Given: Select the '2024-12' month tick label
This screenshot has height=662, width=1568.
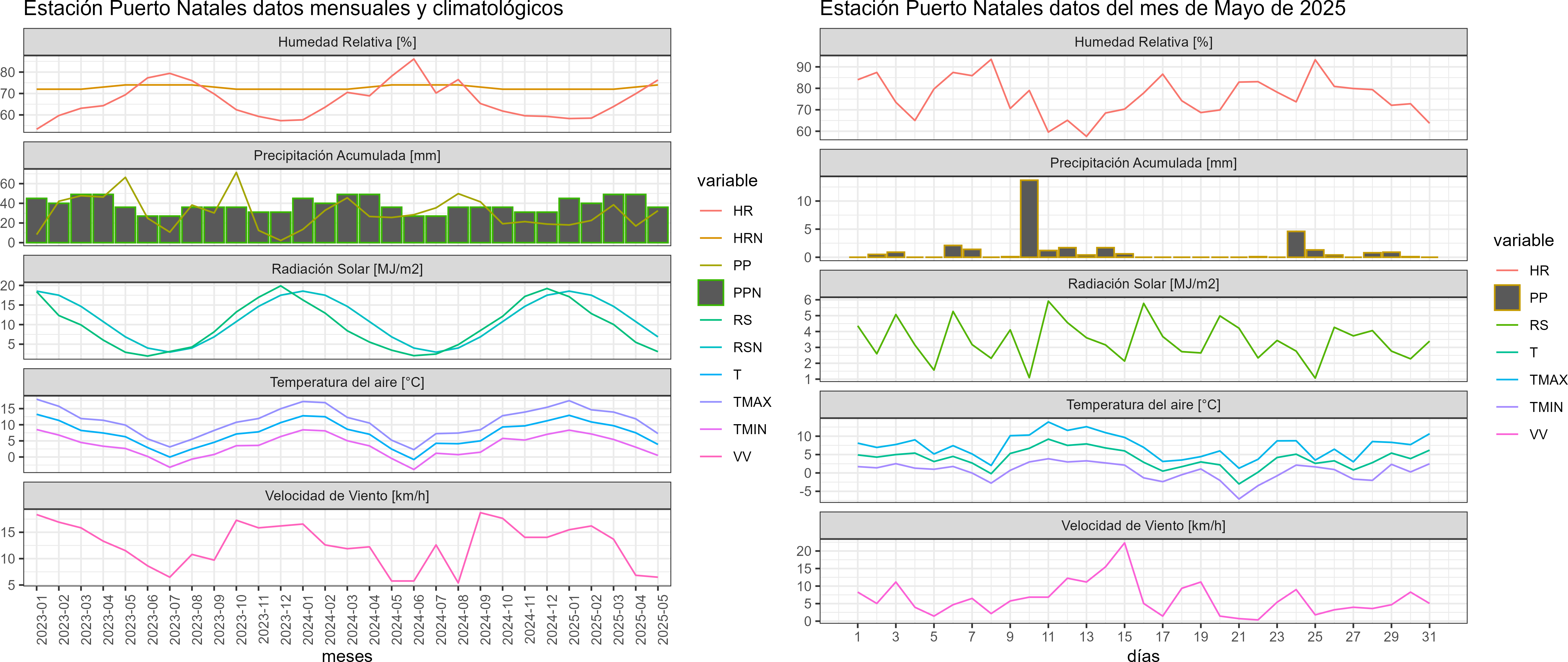Looking at the screenshot, I should point(551,619).
